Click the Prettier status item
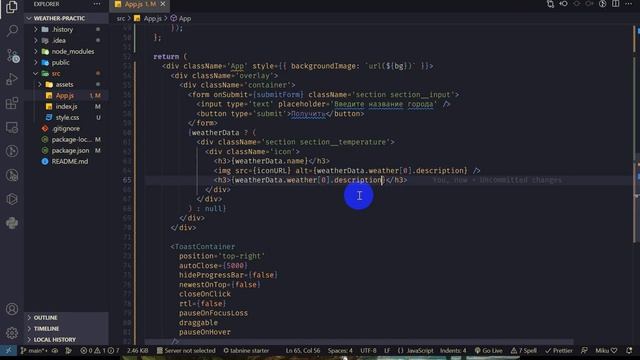Screen dimensions: 640x360 (559, 351)
